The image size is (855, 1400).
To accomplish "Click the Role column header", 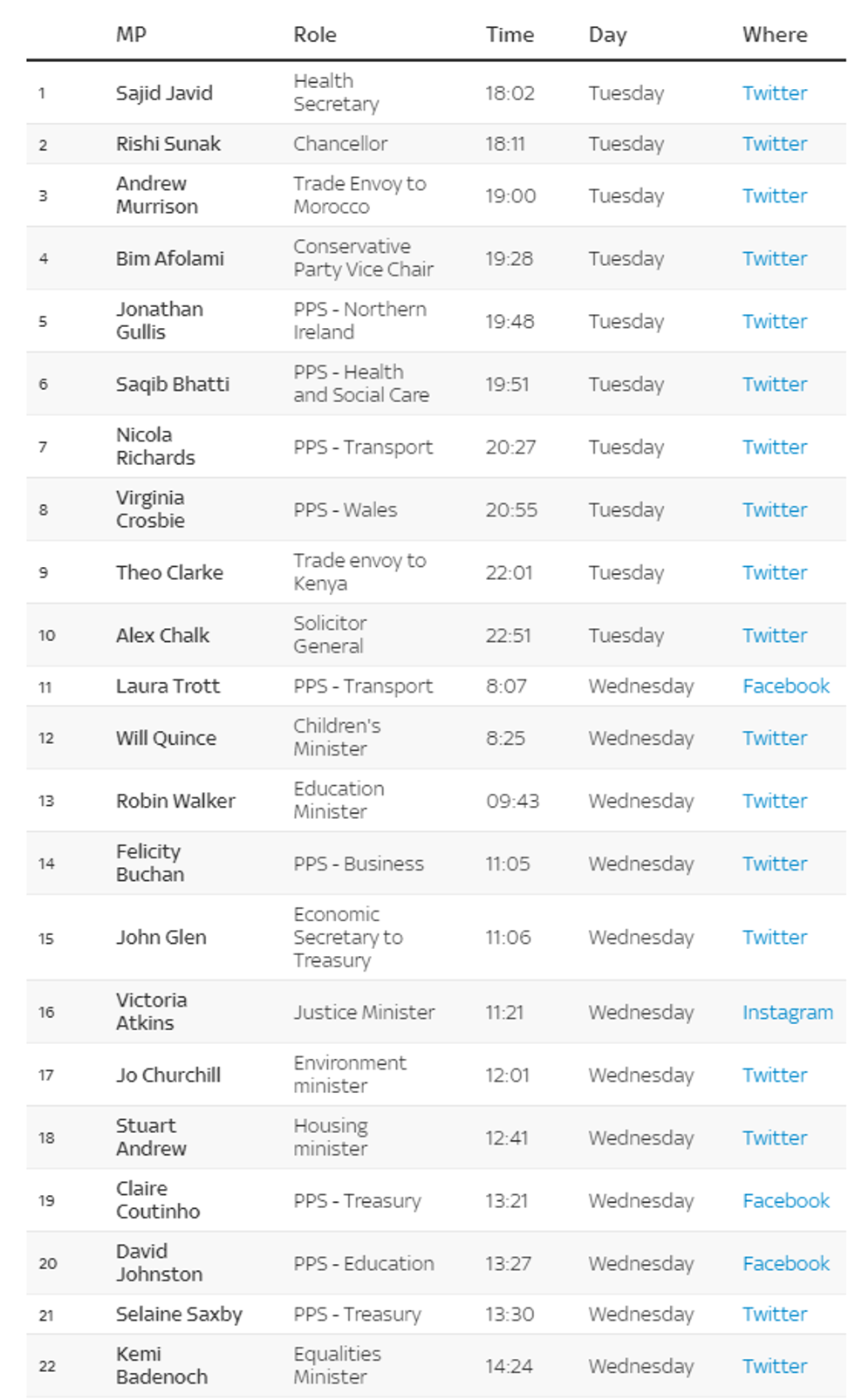I will [314, 35].
